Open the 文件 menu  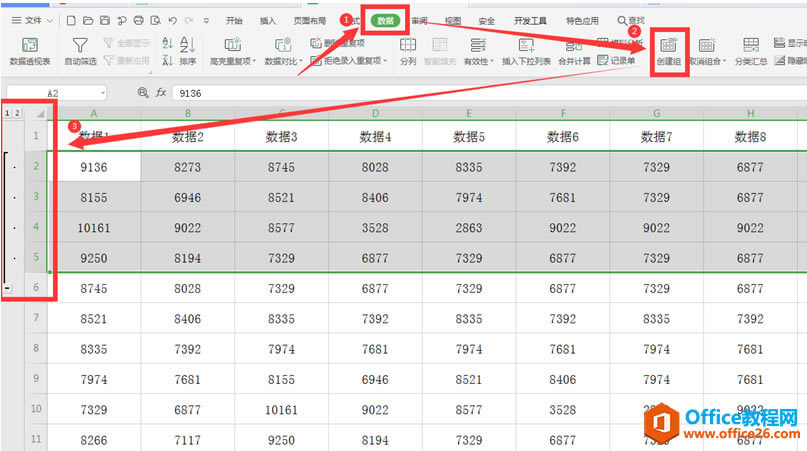[x=32, y=21]
